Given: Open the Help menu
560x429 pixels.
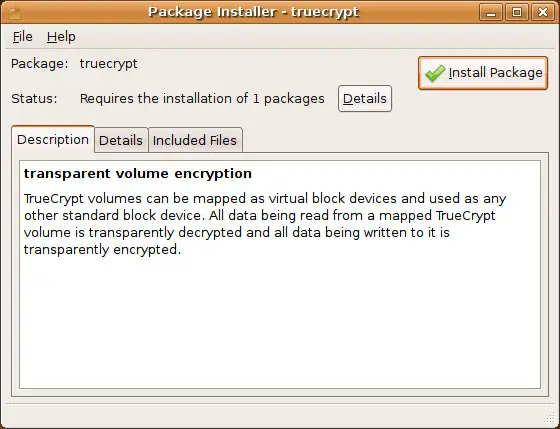Looking at the screenshot, I should (61, 37).
